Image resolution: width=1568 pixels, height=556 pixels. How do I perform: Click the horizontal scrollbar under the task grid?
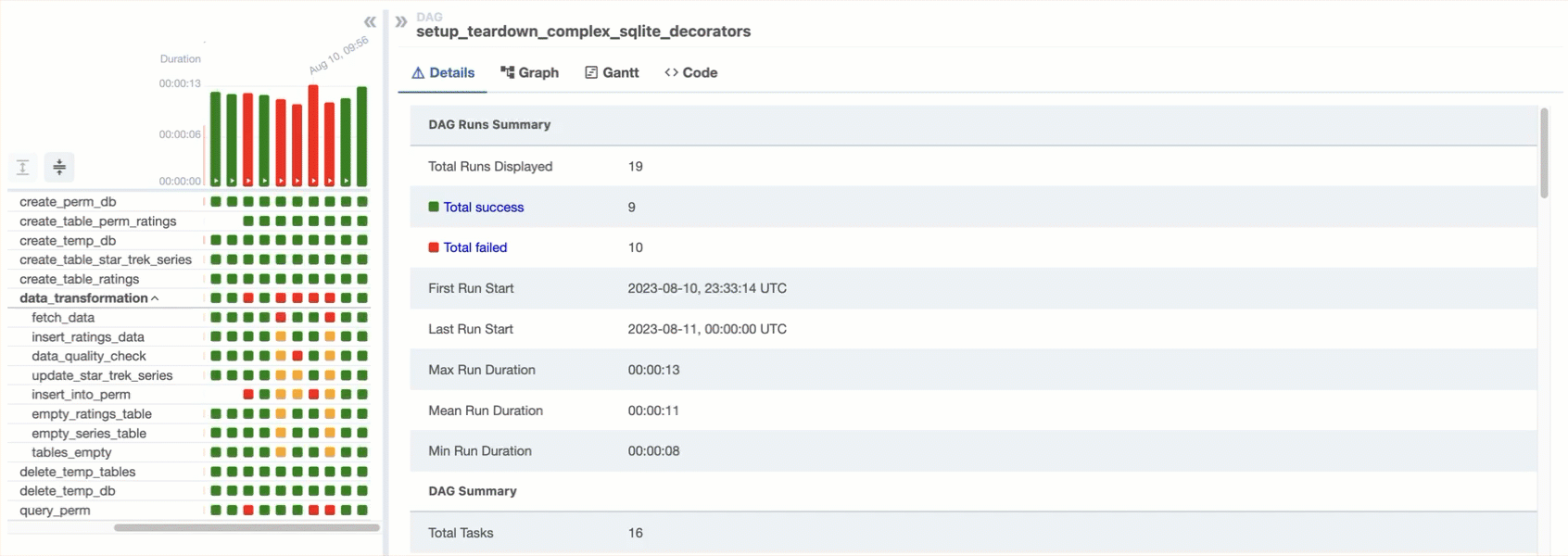coord(247,527)
